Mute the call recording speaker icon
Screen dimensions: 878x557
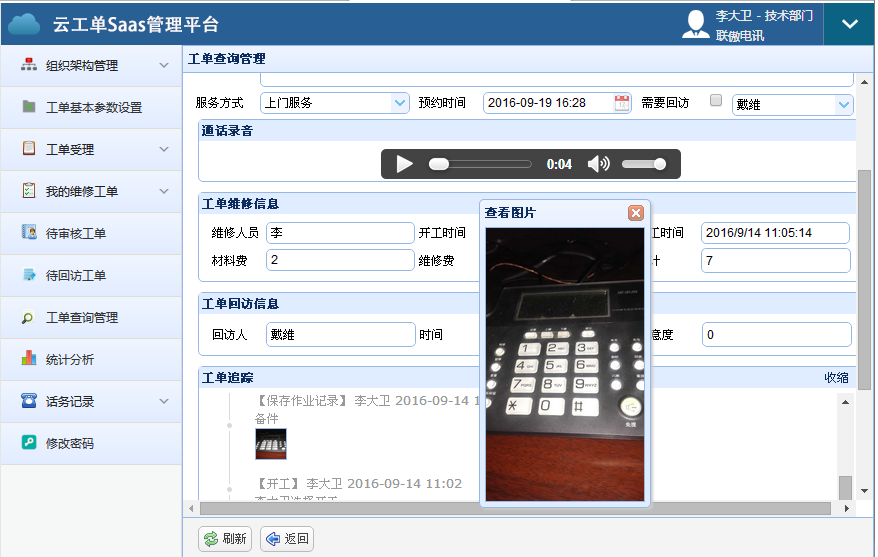pos(598,164)
